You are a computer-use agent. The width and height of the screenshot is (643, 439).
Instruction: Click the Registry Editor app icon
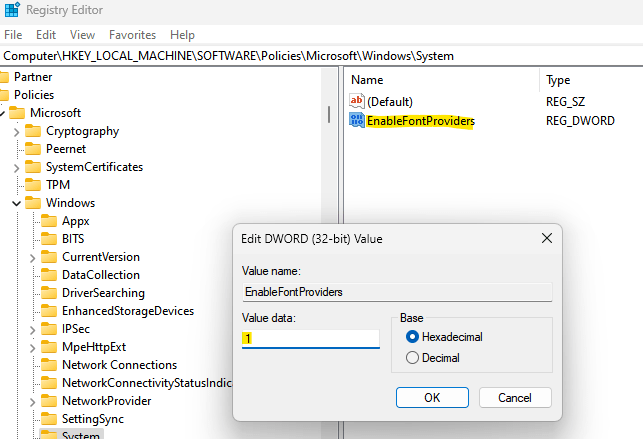click(12, 9)
